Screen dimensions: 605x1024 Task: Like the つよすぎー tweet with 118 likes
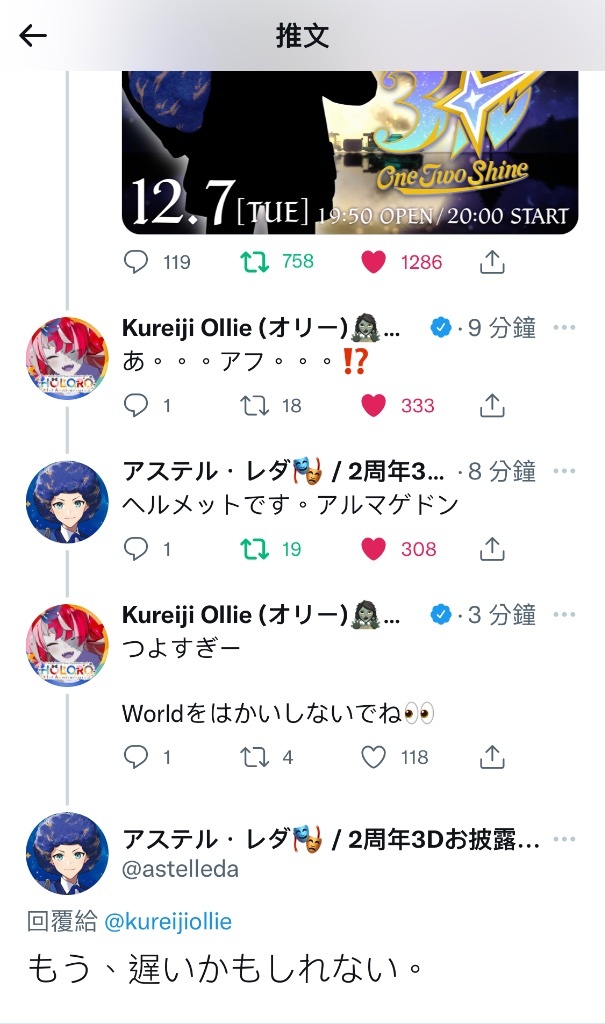[x=373, y=757]
